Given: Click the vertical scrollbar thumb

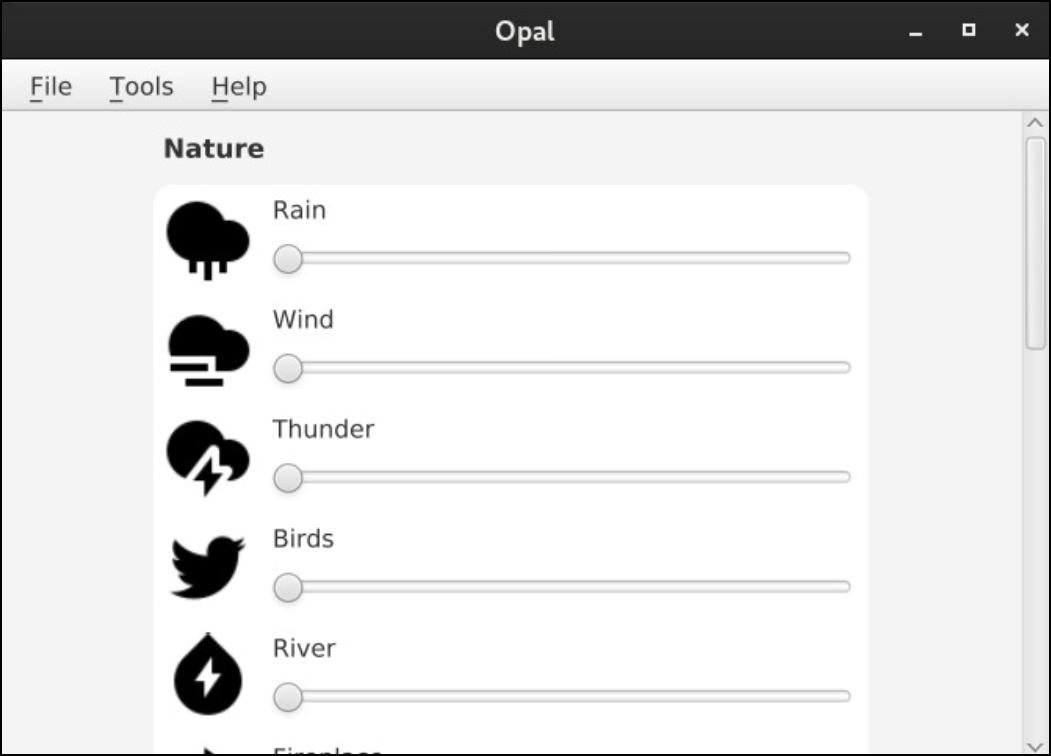Looking at the screenshot, I should click(x=1035, y=243).
